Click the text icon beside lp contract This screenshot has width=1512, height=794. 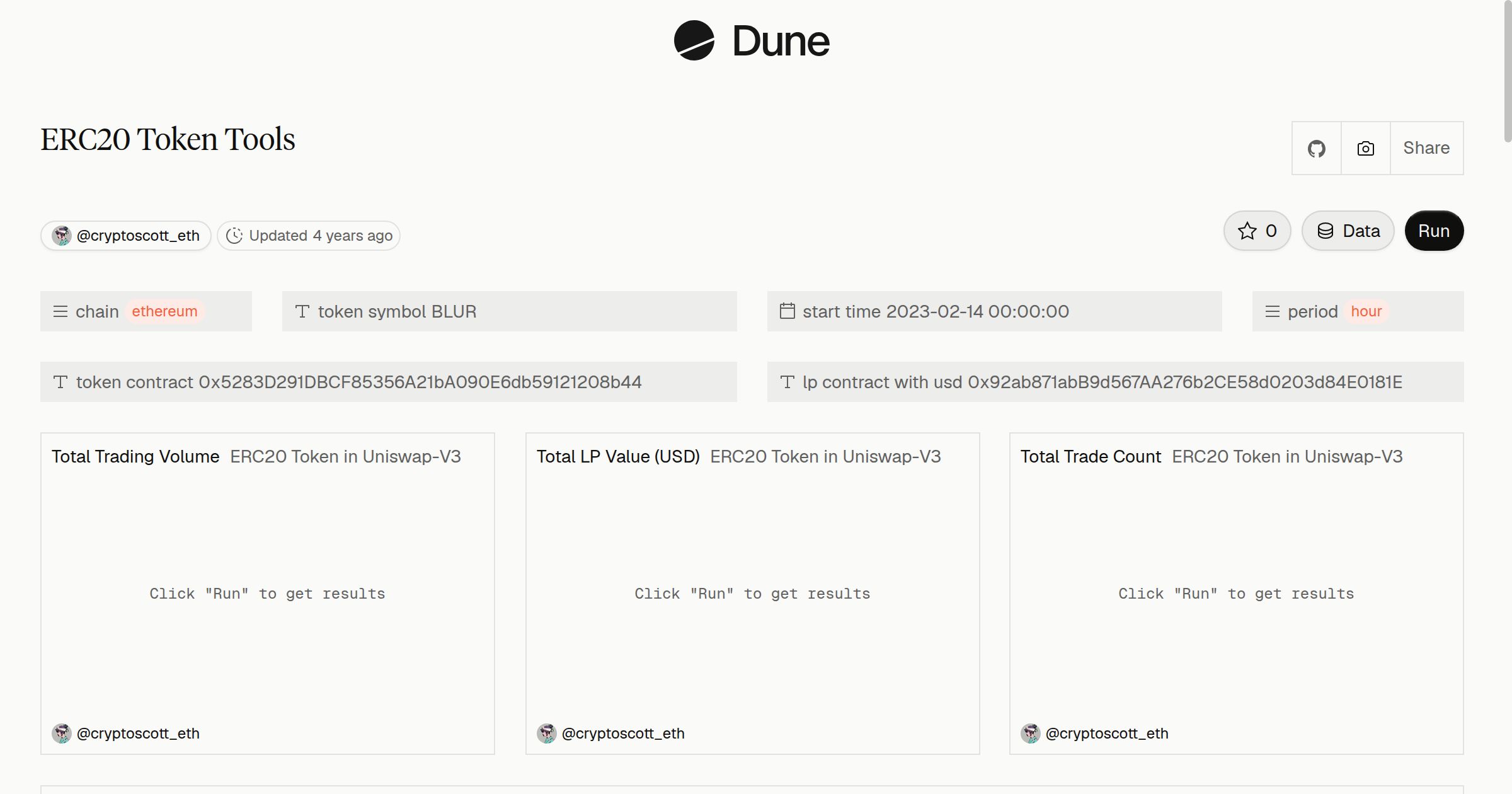click(x=787, y=382)
